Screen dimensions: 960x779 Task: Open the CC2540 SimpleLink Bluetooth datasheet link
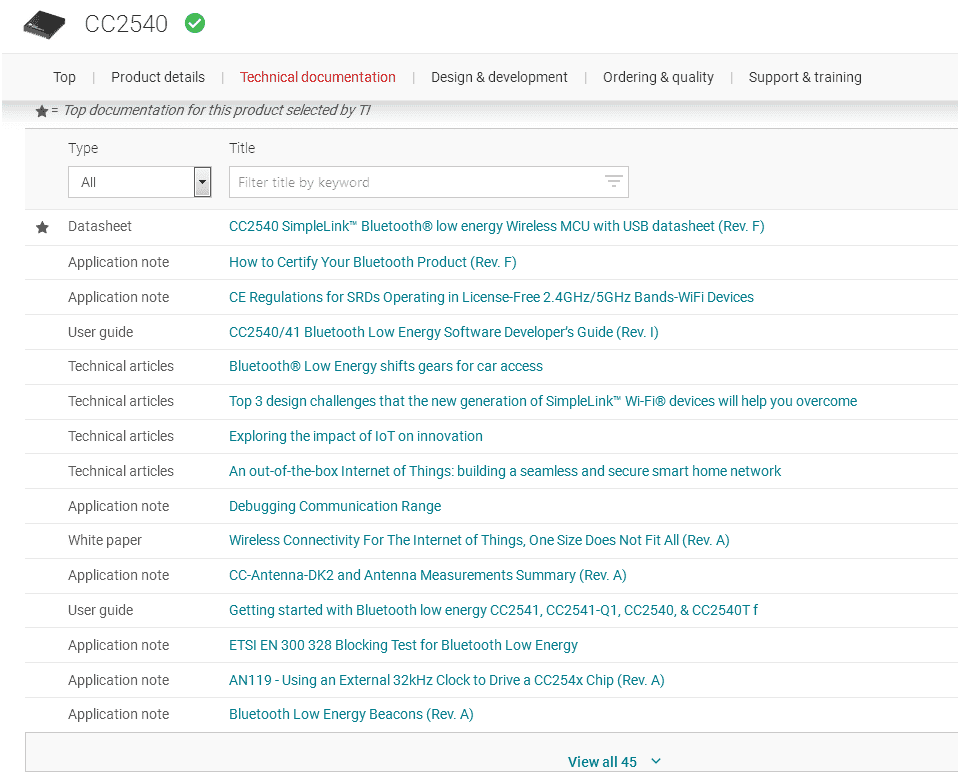496,227
